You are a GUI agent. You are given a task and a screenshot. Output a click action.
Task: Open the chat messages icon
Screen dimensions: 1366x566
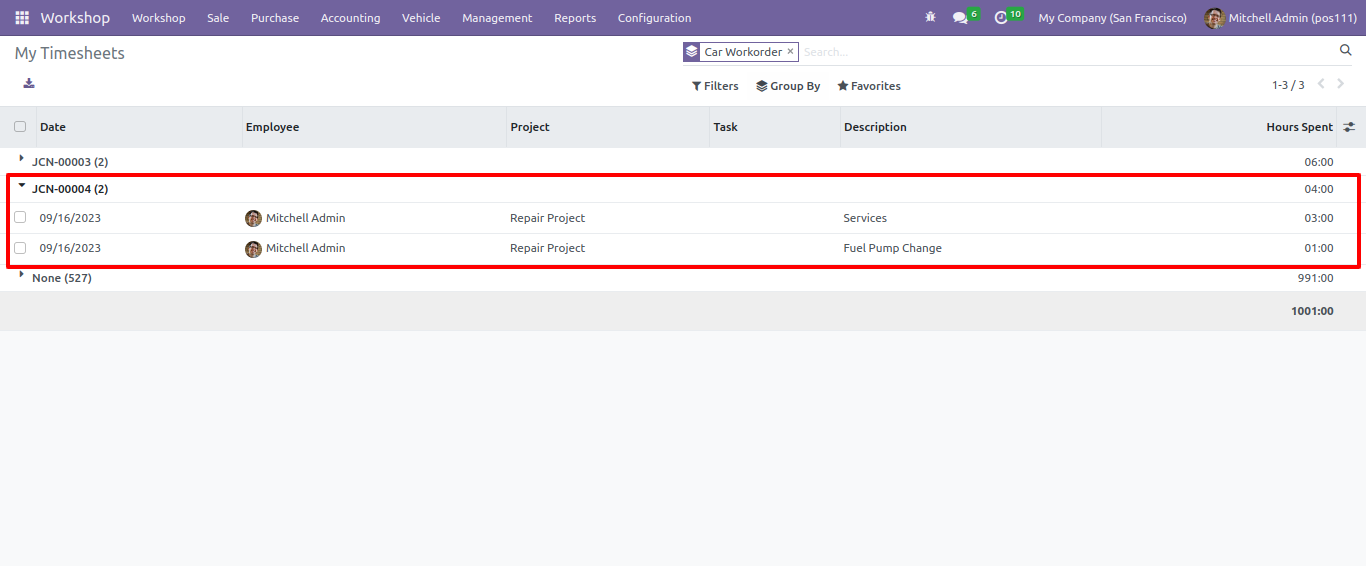click(960, 18)
